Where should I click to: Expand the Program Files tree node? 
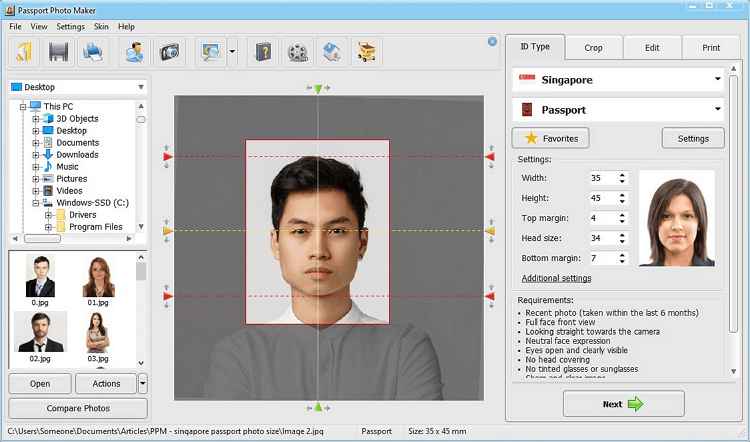click(48, 227)
